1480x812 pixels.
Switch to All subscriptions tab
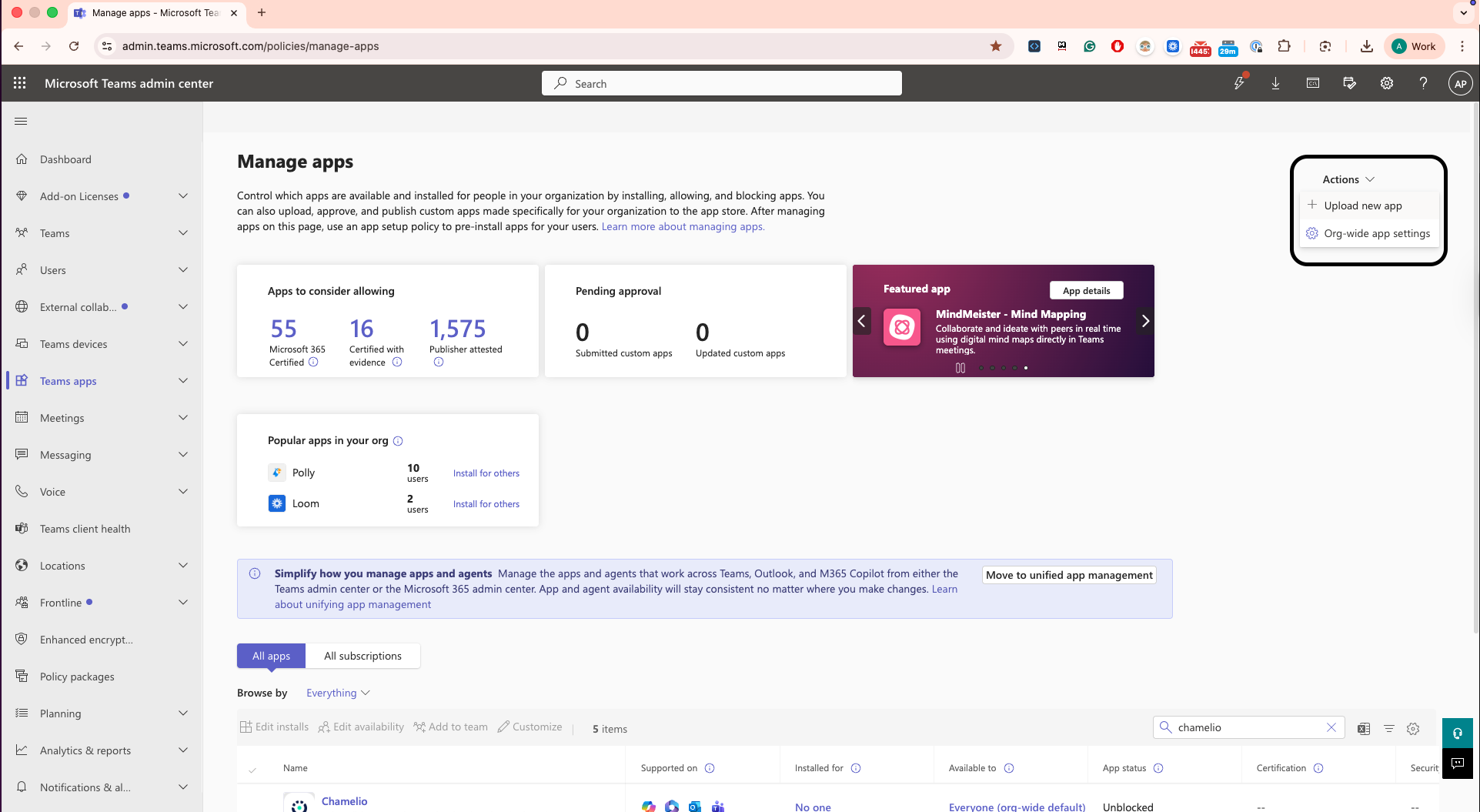362,656
